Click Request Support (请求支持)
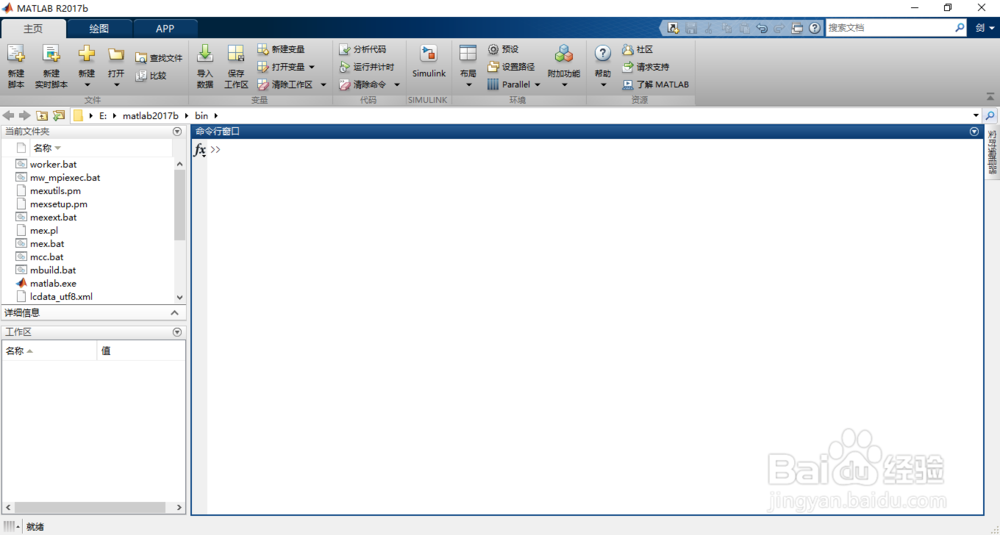Viewport: 1000px width, 535px height. 645,66
